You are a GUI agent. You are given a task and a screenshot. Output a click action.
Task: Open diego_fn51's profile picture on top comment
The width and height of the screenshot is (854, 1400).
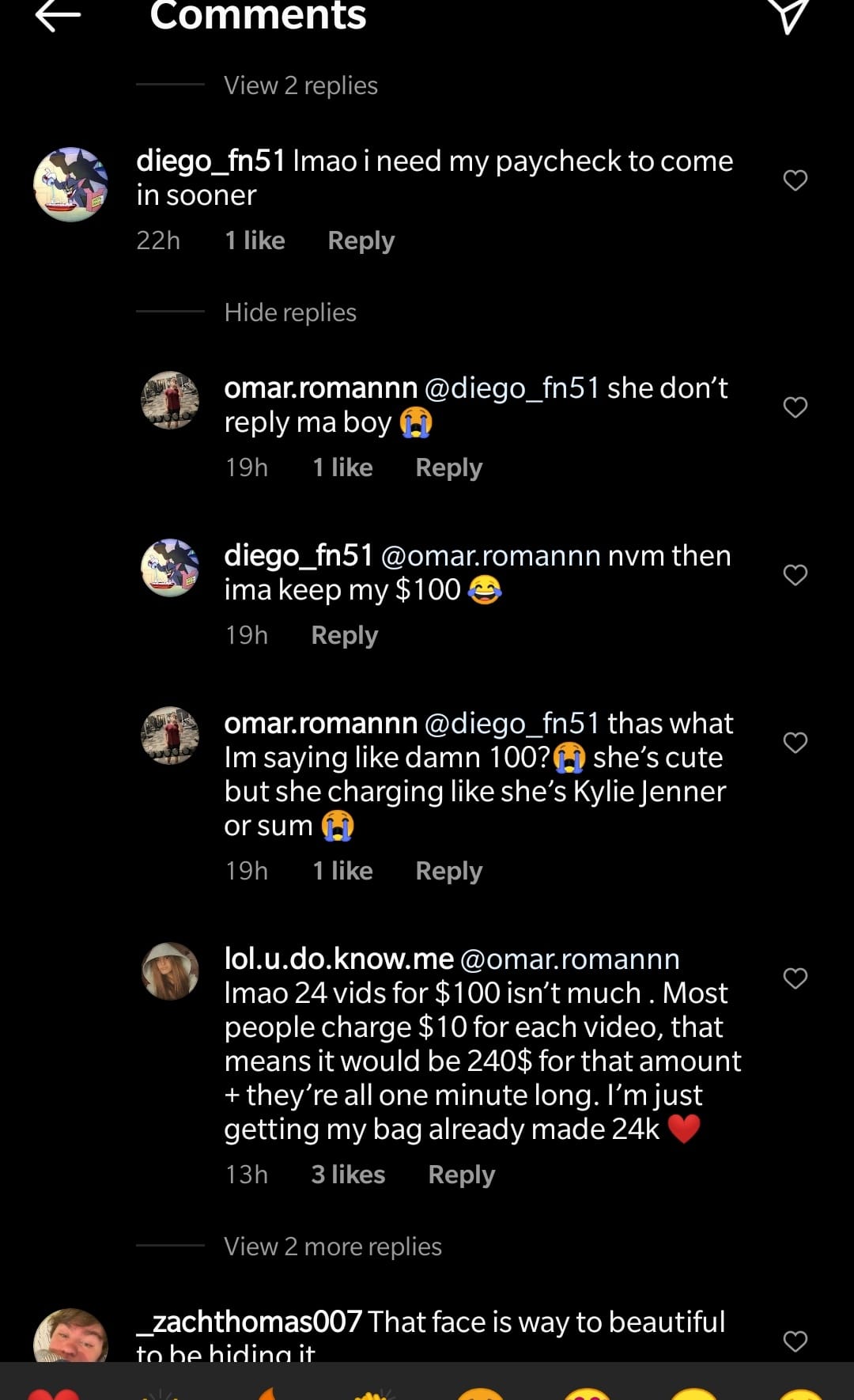(x=71, y=184)
